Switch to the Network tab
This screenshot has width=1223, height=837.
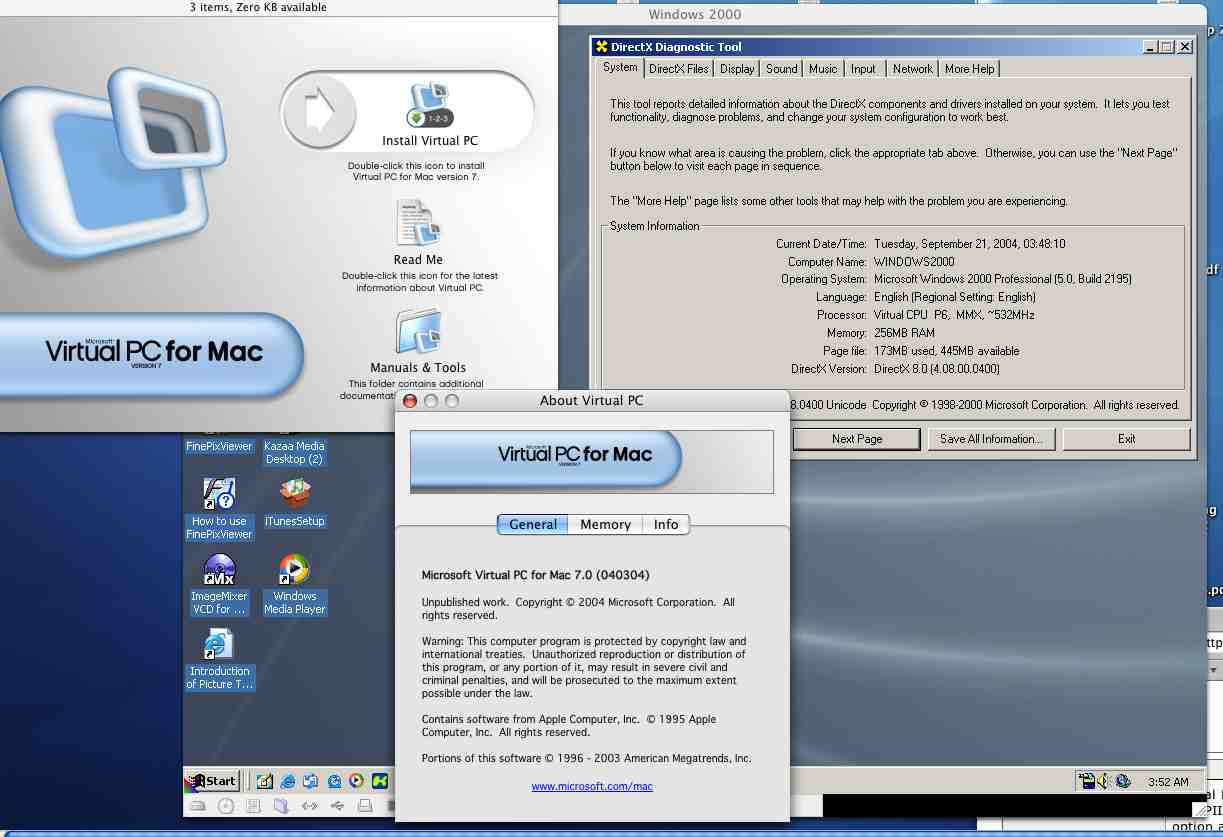click(913, 69)
